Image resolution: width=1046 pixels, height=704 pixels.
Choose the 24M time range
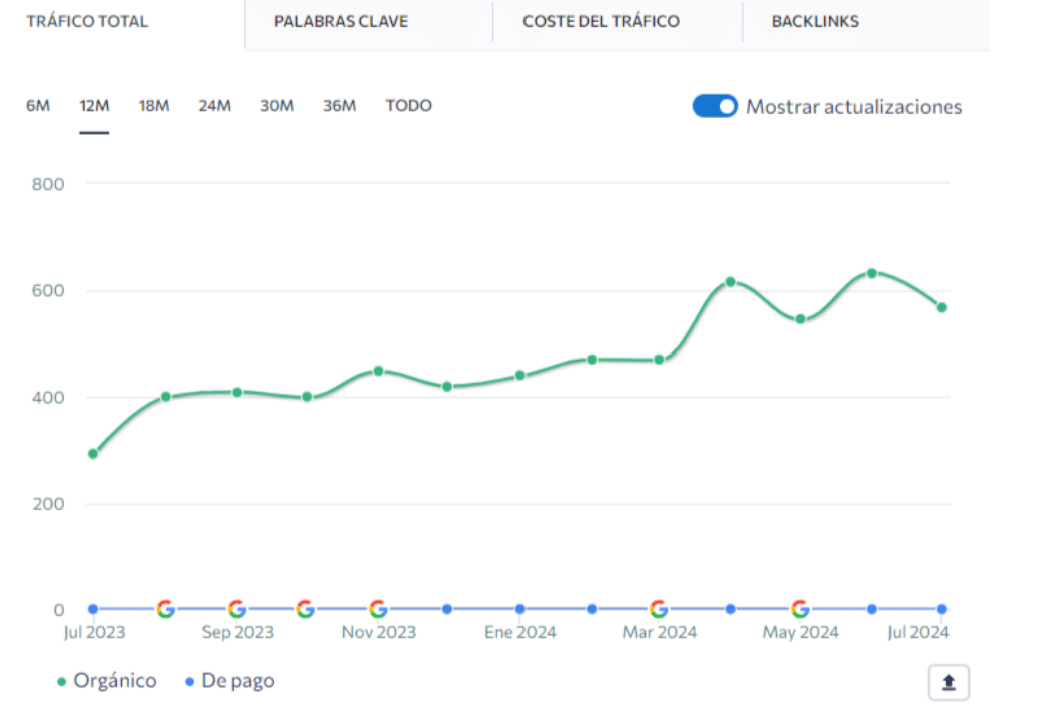click(x=214, y=106)
